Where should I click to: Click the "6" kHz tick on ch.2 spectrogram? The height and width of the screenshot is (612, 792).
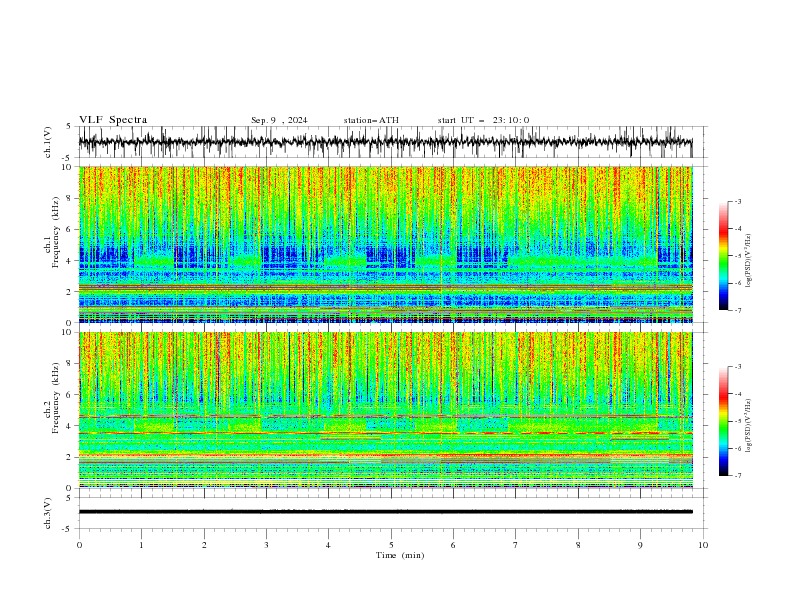click(x=71, y=395)
